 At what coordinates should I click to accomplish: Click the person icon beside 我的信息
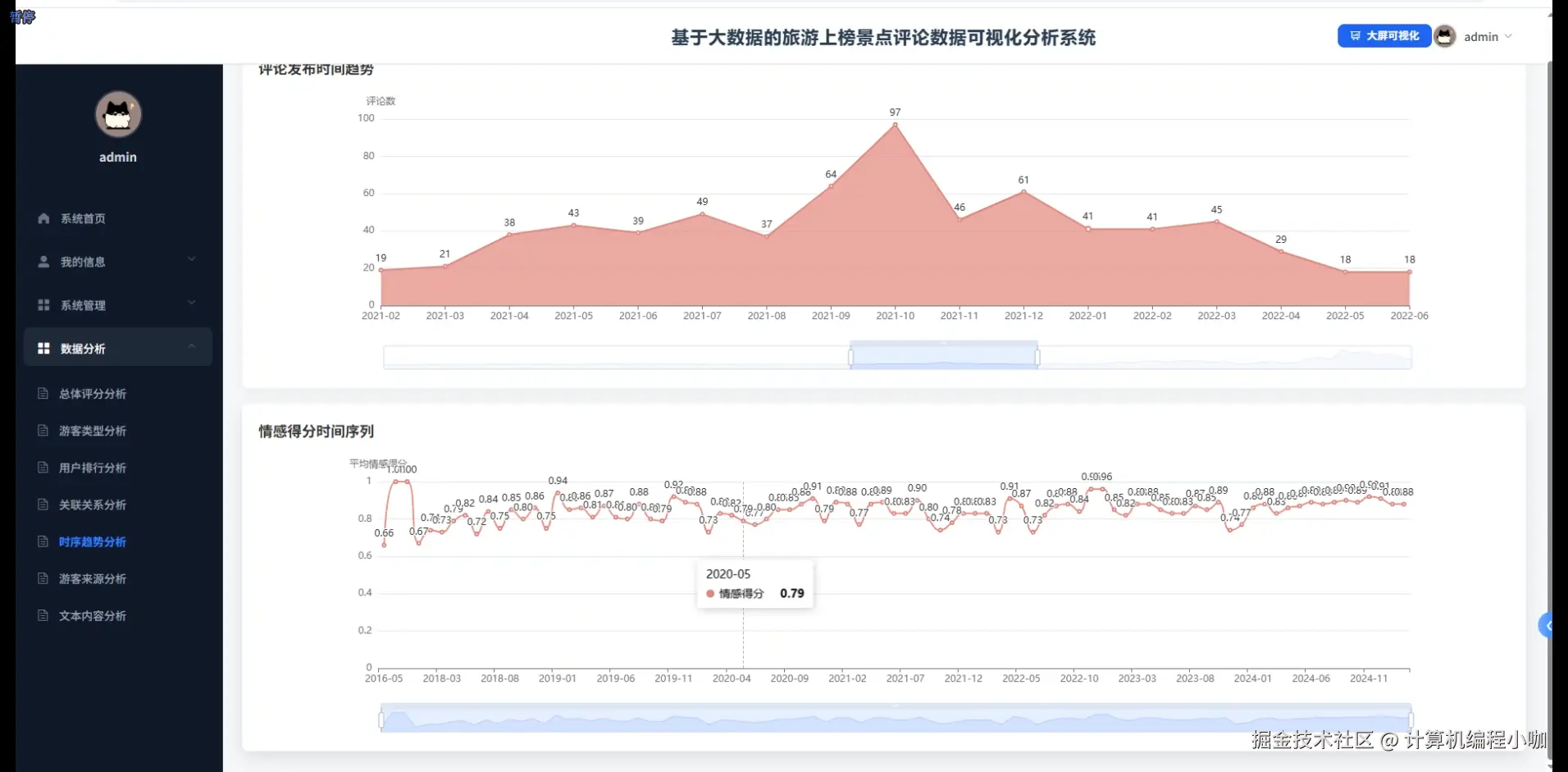pos(43,262)
